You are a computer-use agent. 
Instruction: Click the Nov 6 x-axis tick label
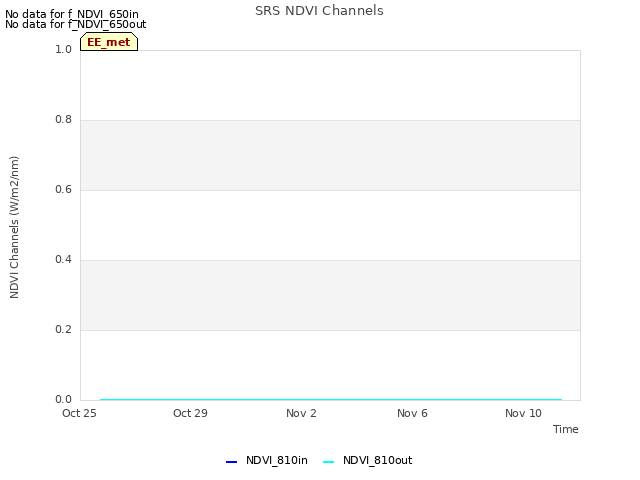[x=412, y=413]
